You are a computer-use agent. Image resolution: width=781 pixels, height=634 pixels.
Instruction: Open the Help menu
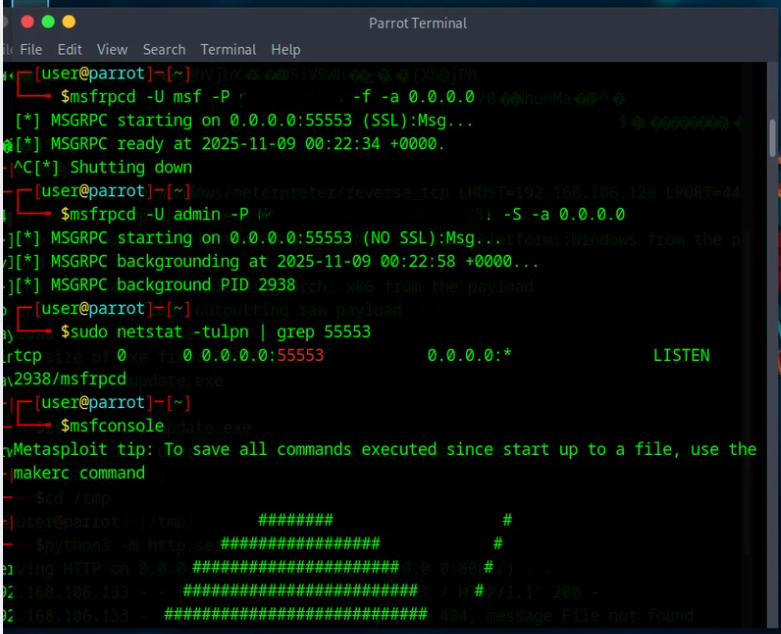(285, 50)
